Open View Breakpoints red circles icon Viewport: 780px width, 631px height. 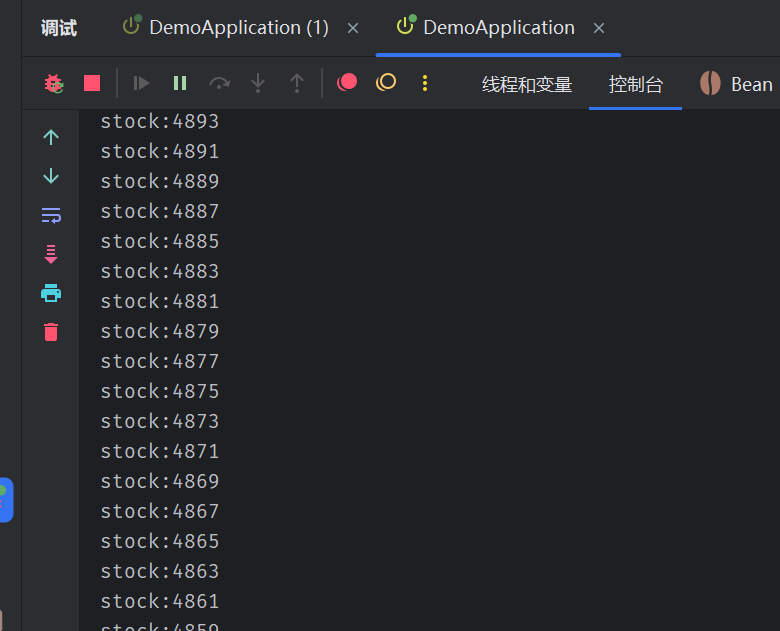point(347,83)
